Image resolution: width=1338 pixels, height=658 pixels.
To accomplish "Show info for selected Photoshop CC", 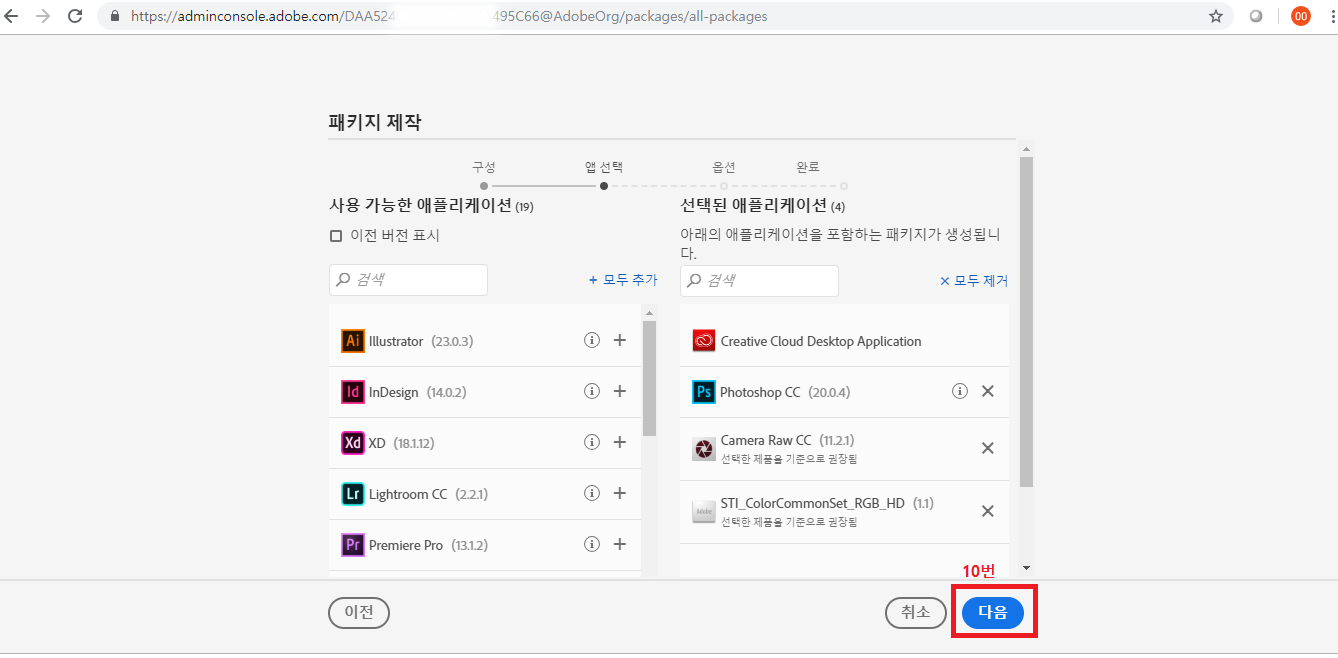I will (x=960, y=391).
